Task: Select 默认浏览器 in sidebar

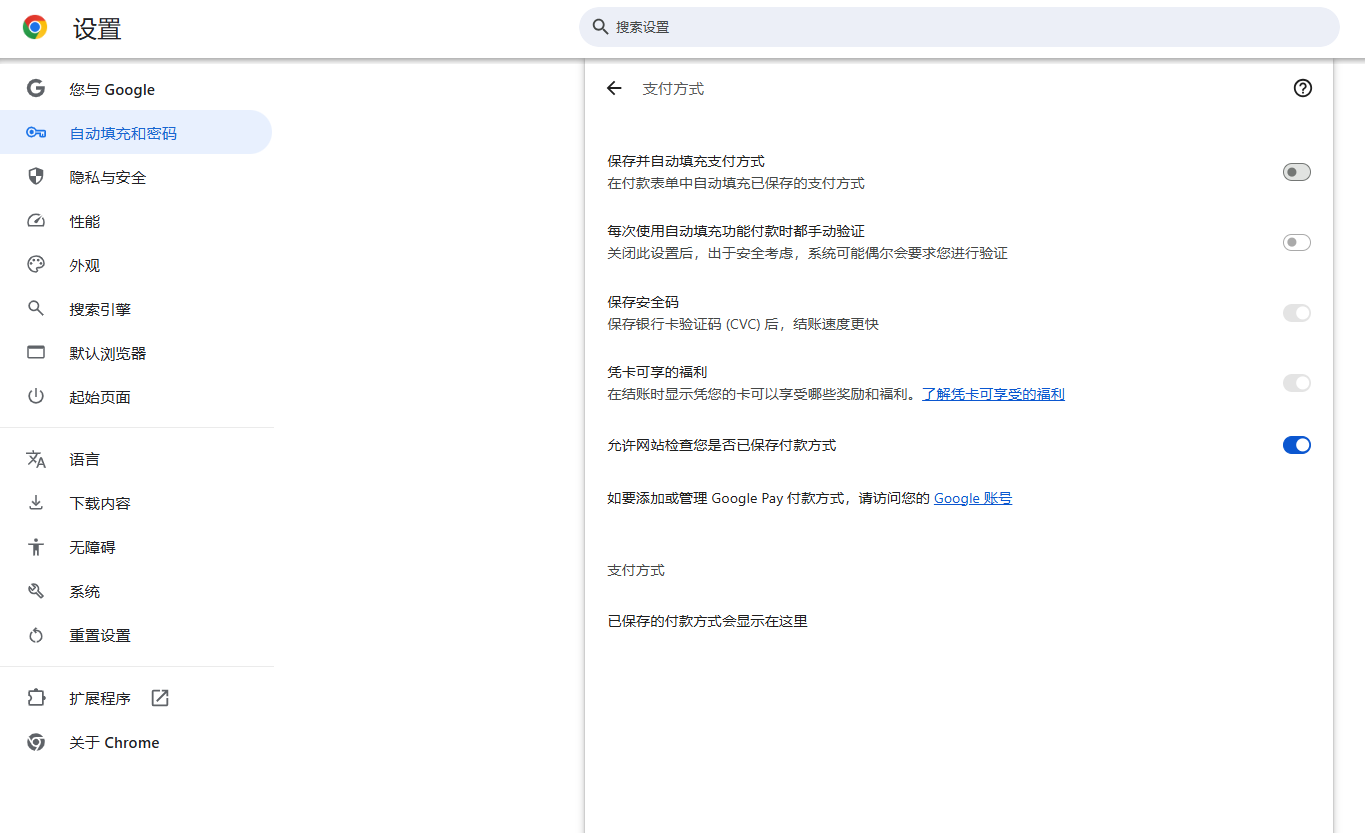Action: tap(136, 353)
